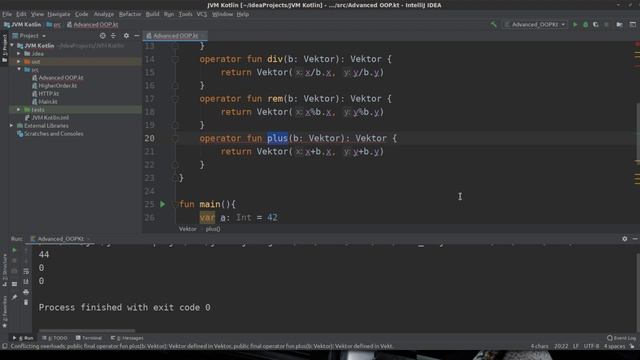Open the VCS menu
The image size is (640, 360).
pos(202,14)
